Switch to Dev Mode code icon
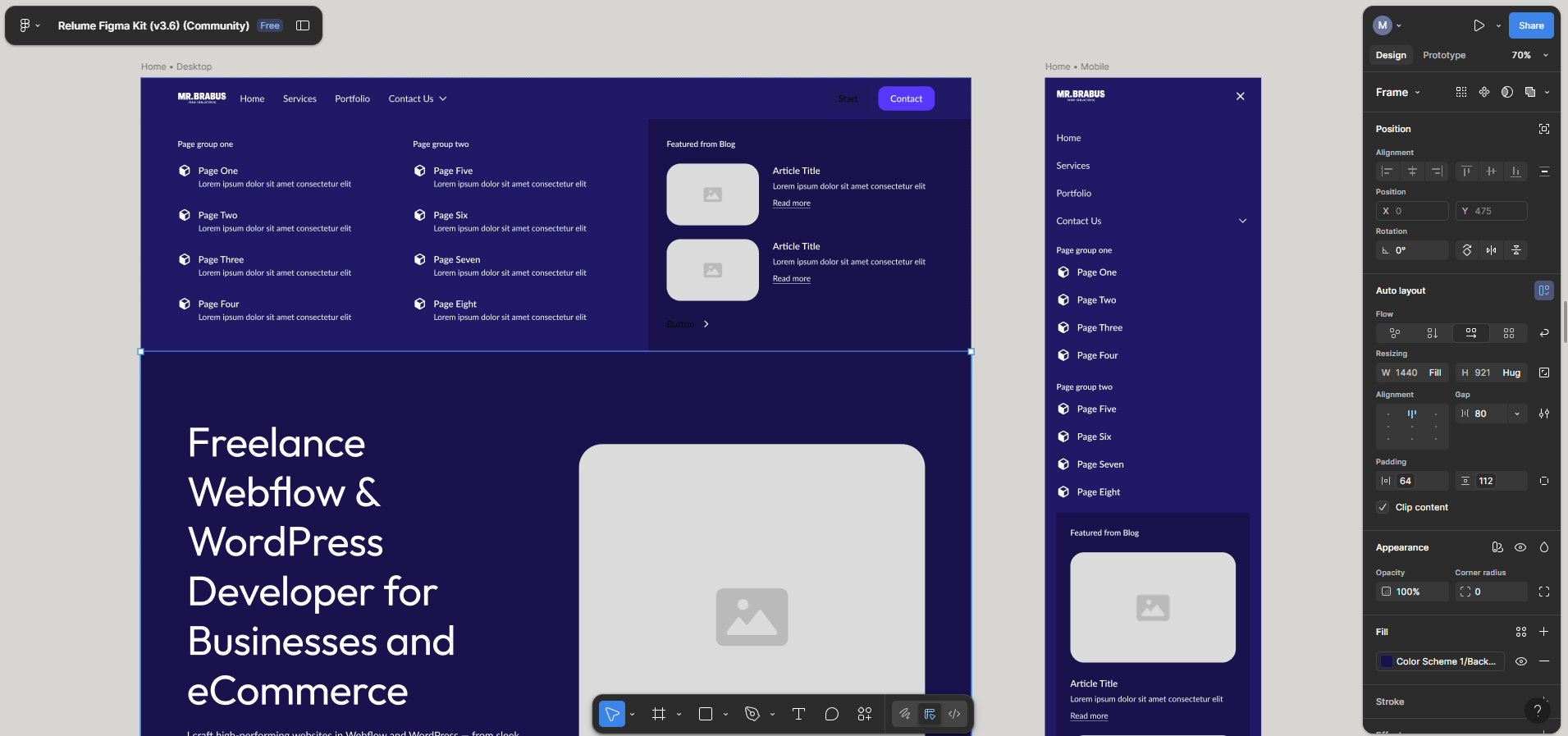1568x736 pixels. [x=954, y=714]
